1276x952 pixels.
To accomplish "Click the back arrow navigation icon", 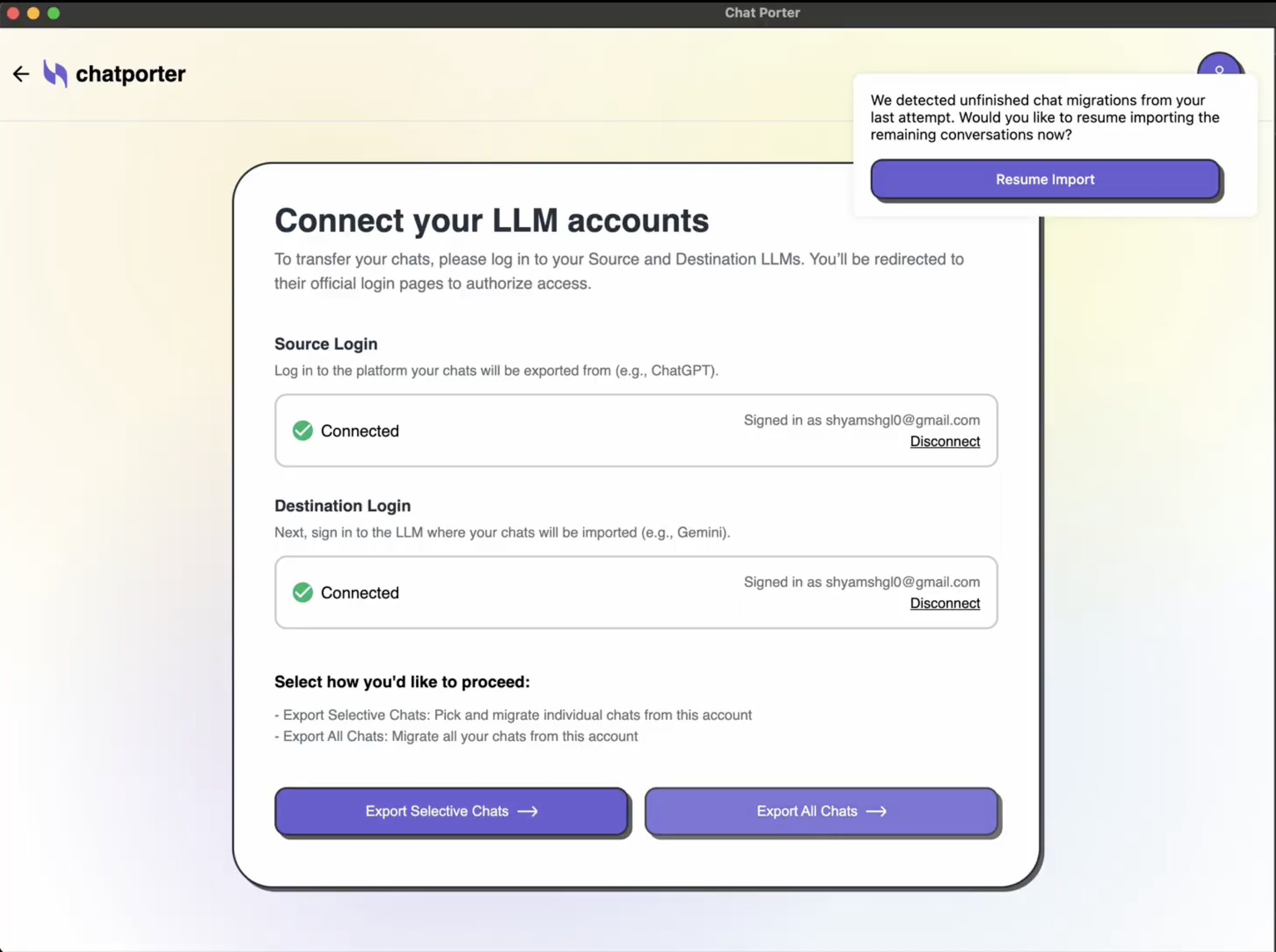I will click(x=21, y=73).
